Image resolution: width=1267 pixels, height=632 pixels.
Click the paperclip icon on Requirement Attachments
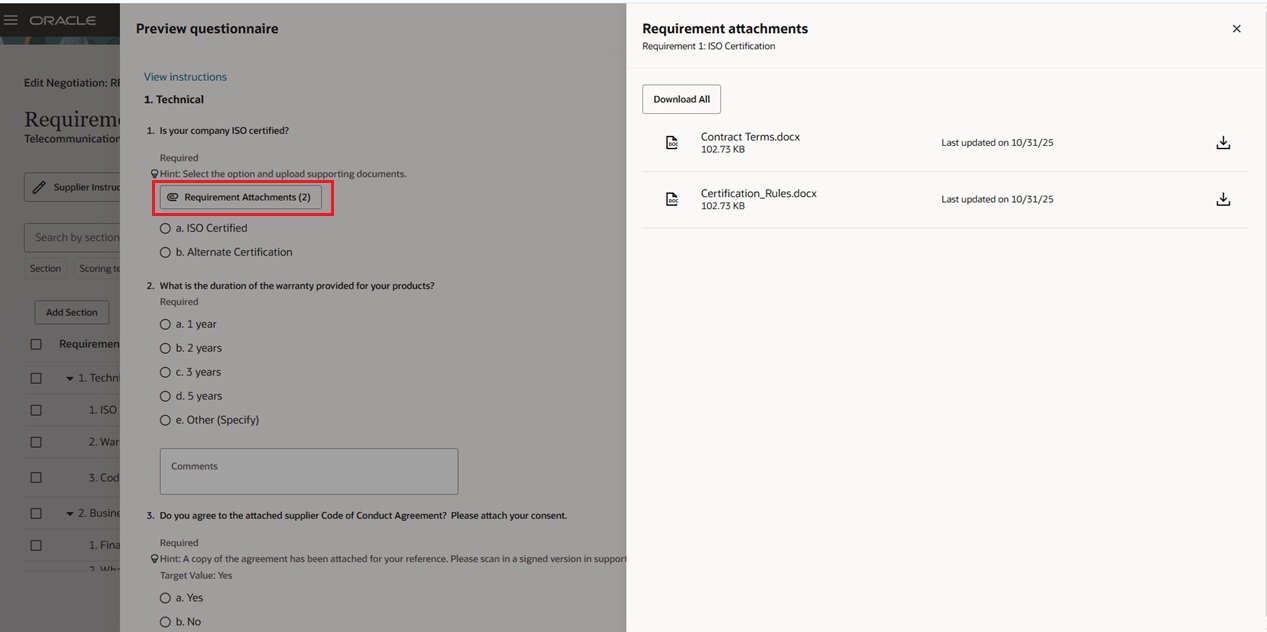174,198
